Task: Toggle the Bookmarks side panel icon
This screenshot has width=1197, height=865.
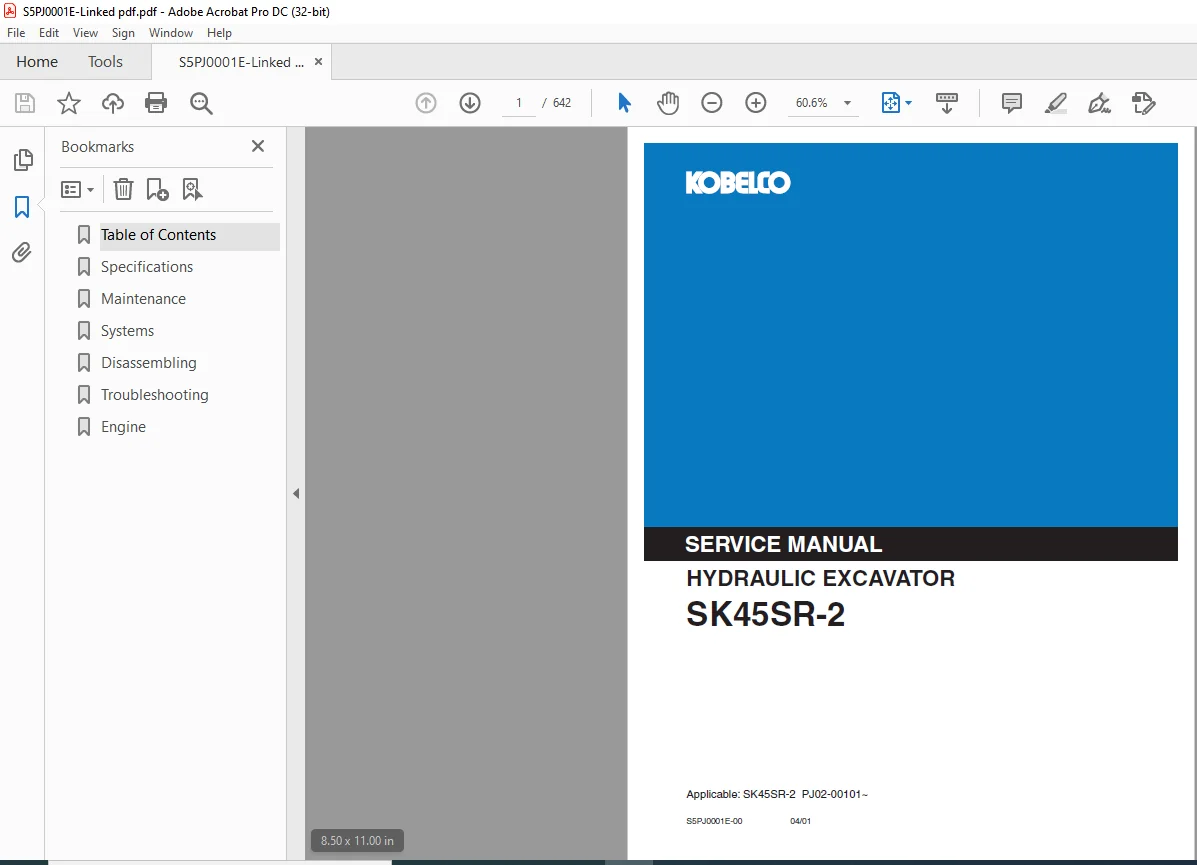Action: (x=22, y=207)
